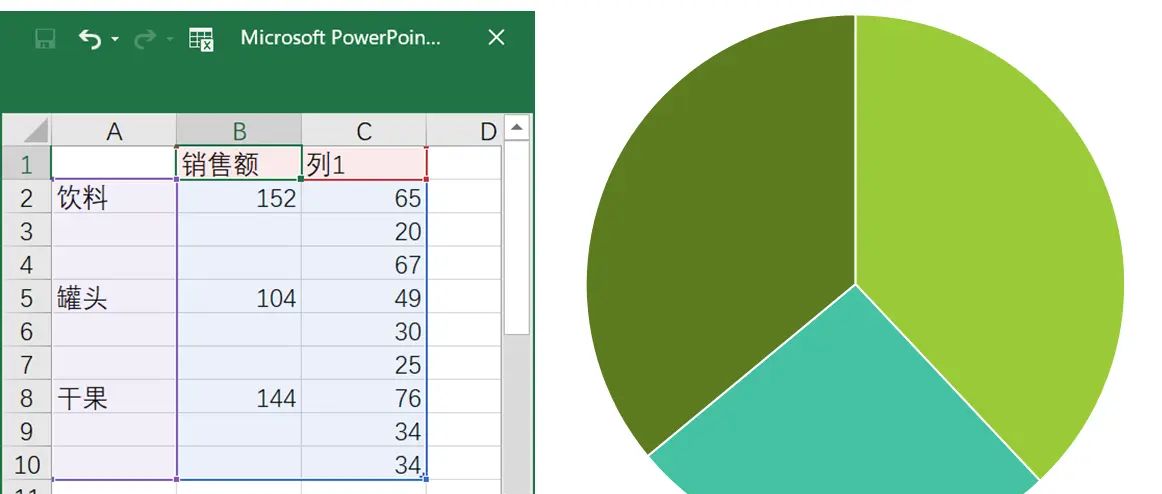Close the chart data sheet window
Image resolution: width=1162 pixels, height=494 pixels.
(x=496, y=37)
